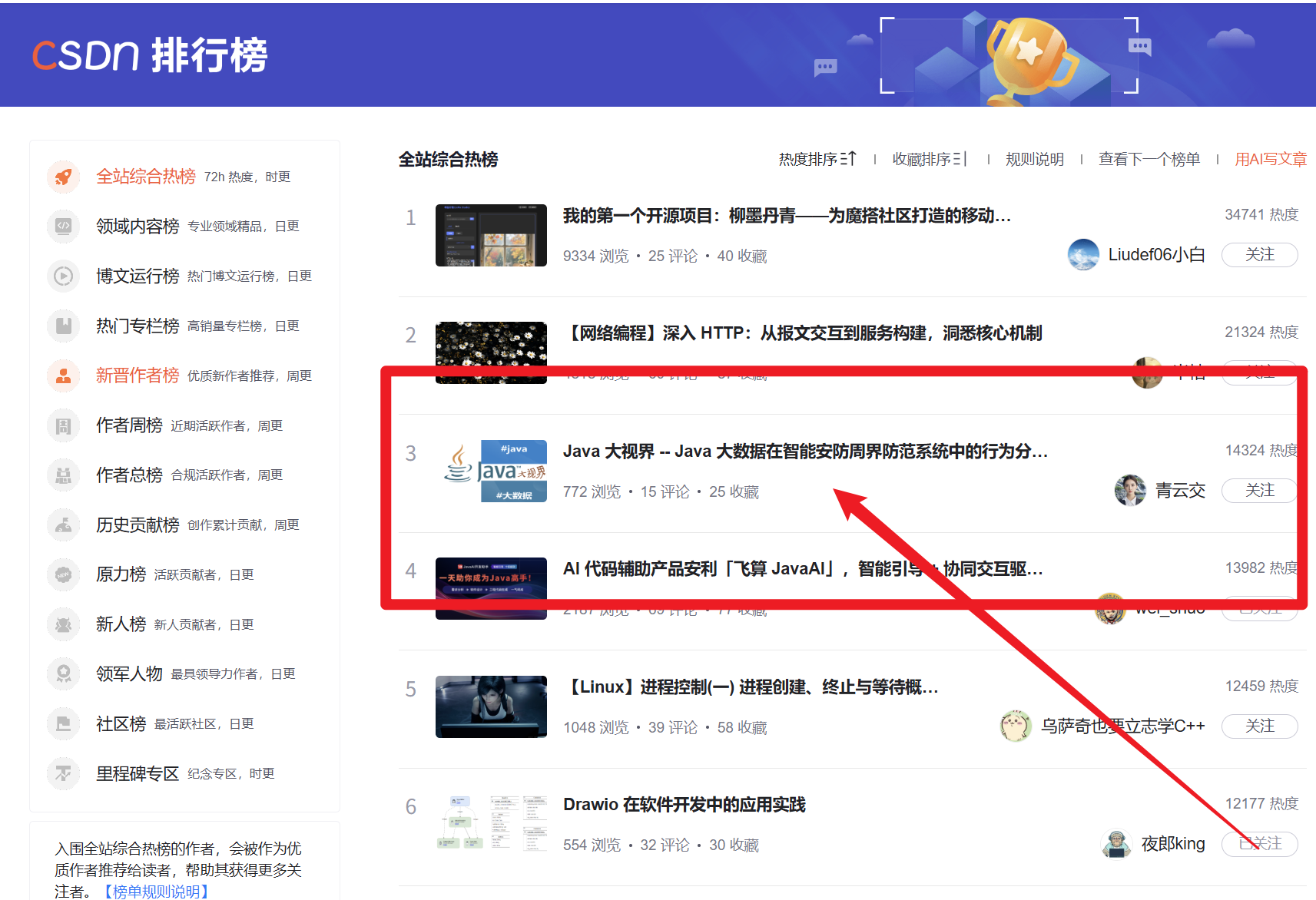Click the flag icon beside 社区榜
This screenshot has height=900, width=1316.
64,723
